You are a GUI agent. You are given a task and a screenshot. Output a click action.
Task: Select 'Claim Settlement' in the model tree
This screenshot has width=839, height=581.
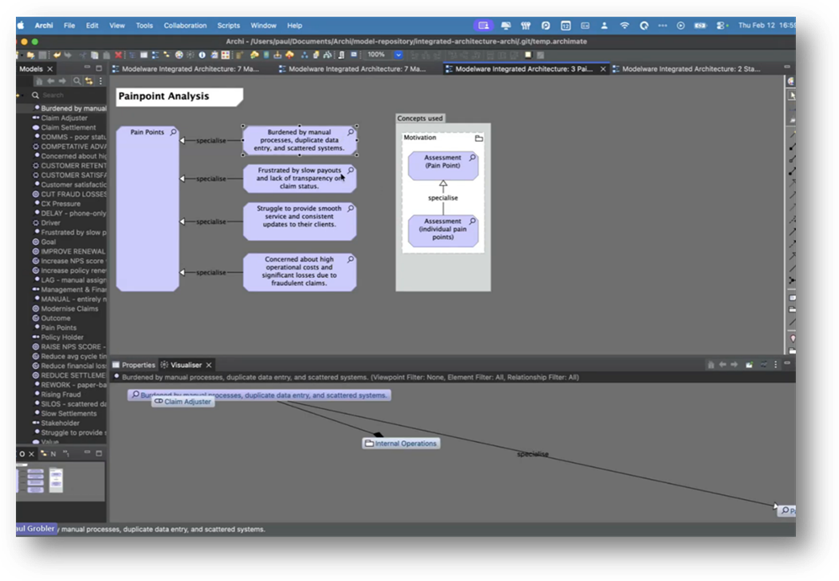pyautogui.click(x=68, y=127)
